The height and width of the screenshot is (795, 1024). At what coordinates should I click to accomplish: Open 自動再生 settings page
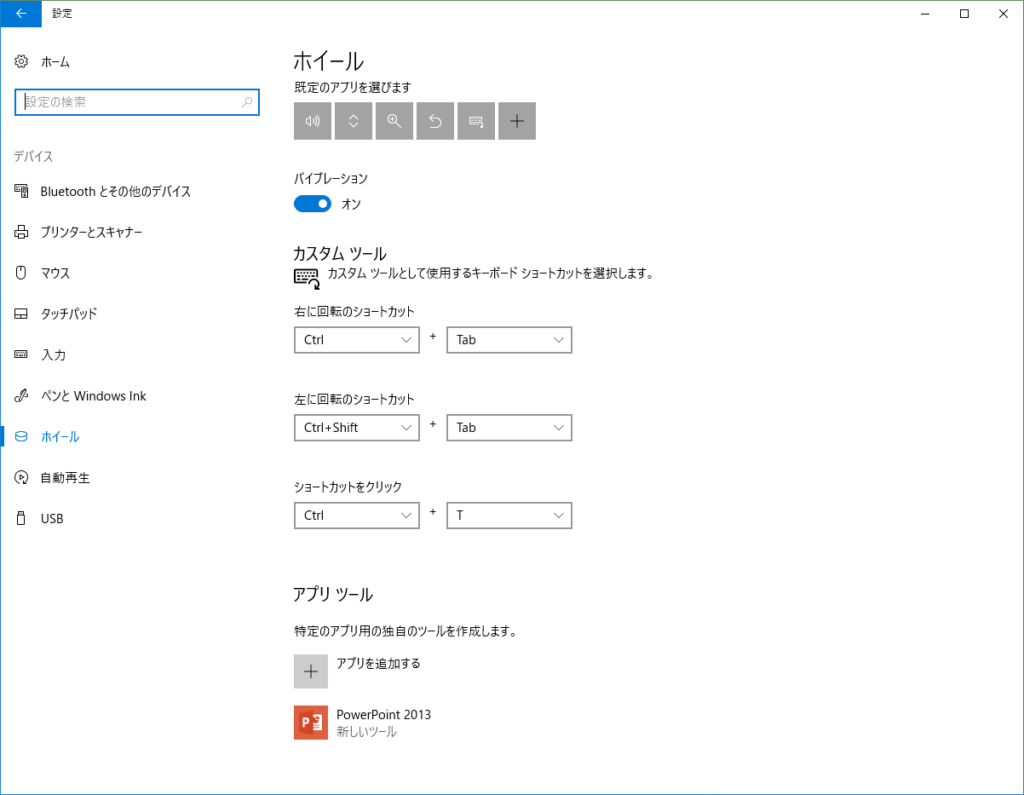pyautogui.click(x=65, y=478)
